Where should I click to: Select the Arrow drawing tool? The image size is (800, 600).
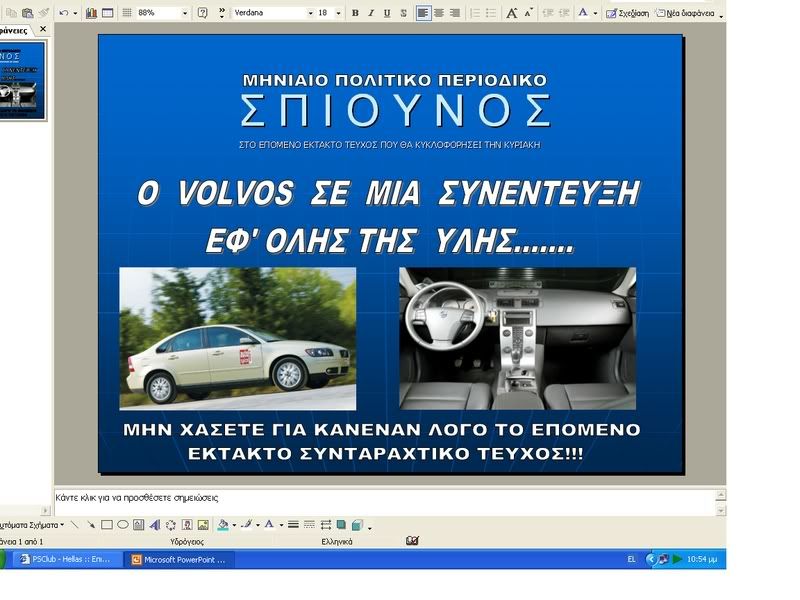(91, 524)
